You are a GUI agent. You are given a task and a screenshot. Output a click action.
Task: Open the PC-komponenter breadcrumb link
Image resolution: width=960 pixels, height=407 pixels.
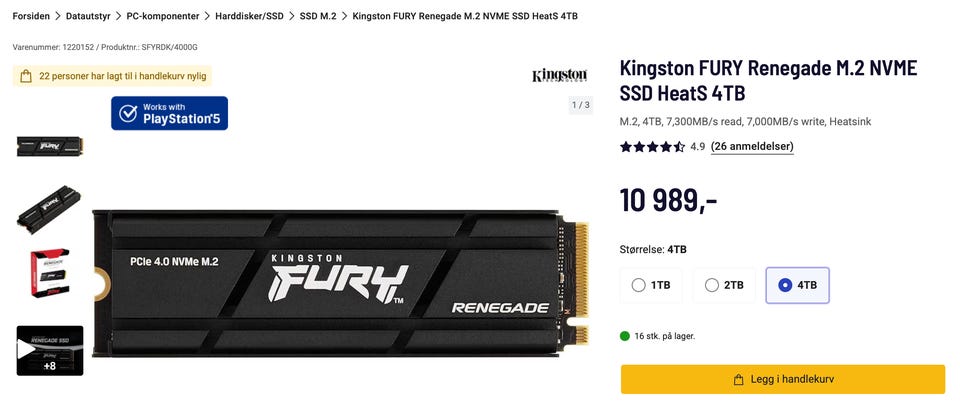click(163, 17)
